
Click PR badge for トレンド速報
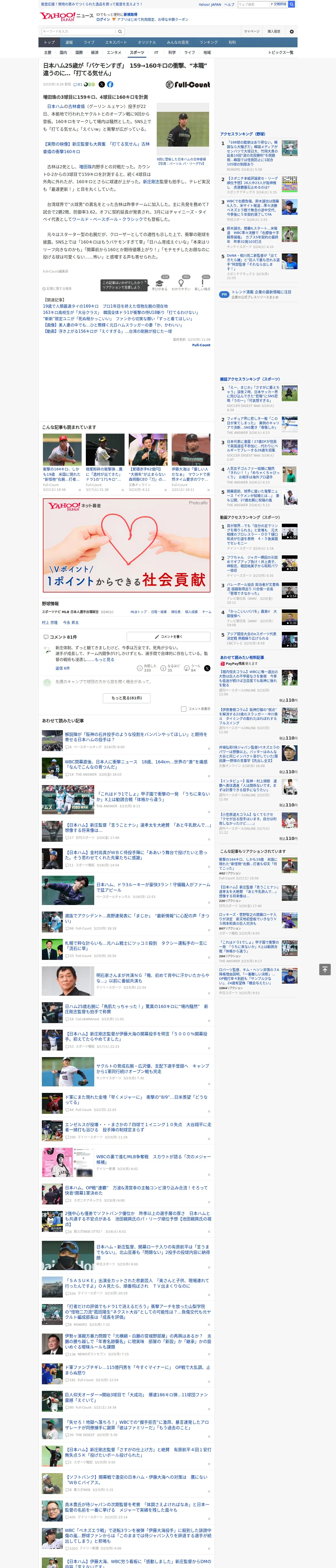pos(225,294)
